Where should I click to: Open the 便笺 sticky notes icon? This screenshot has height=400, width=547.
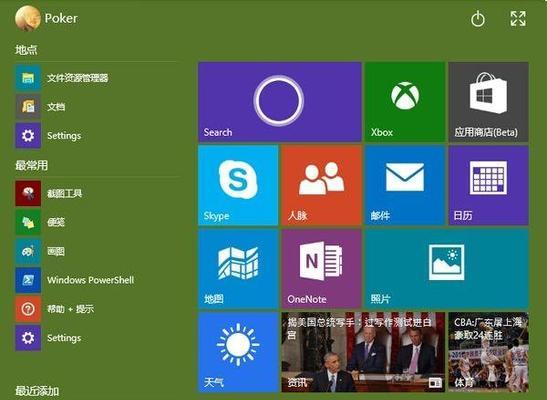(28, 222)
